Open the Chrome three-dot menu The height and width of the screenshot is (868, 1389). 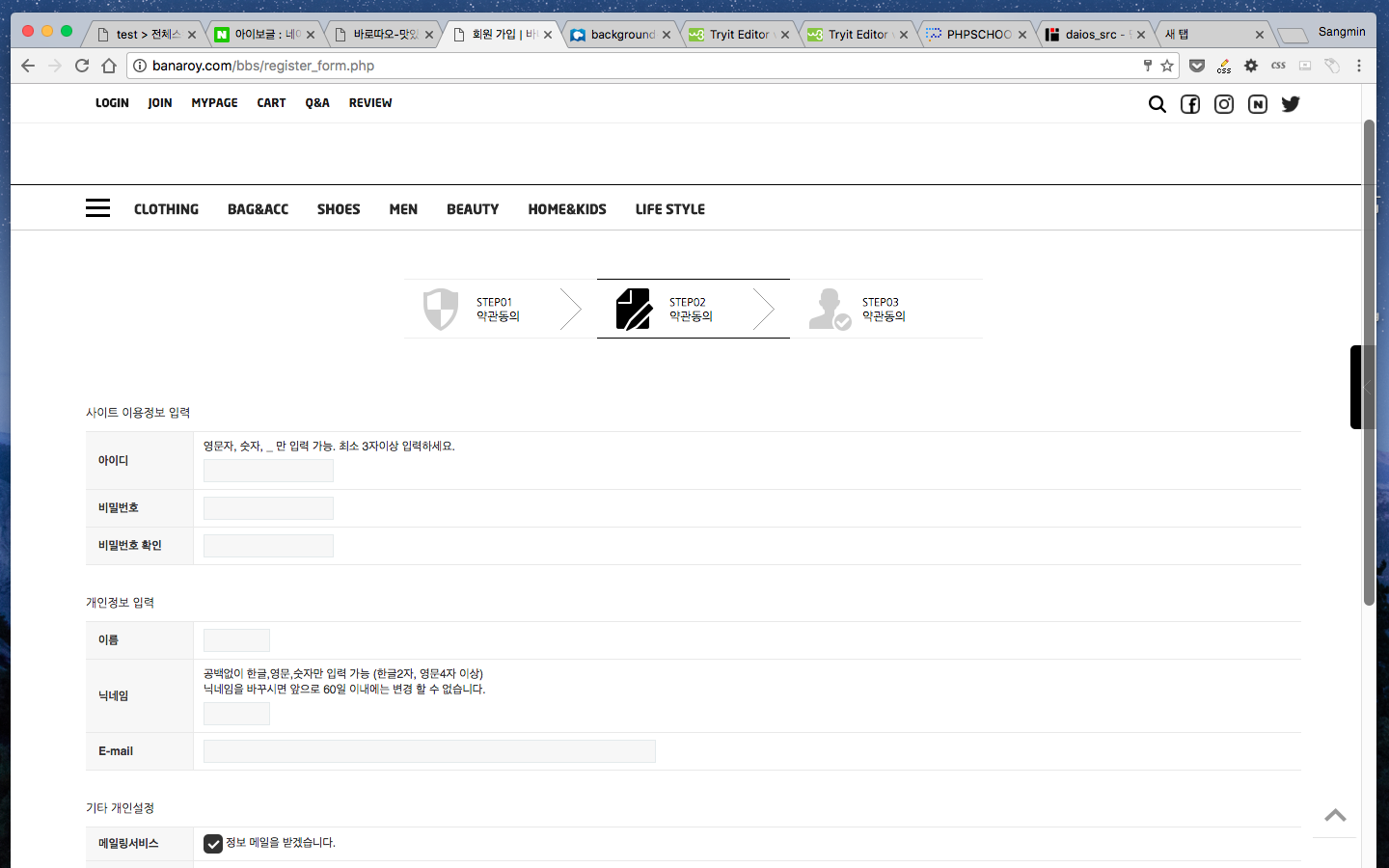pyautogui.click(x=1359, y=66)
